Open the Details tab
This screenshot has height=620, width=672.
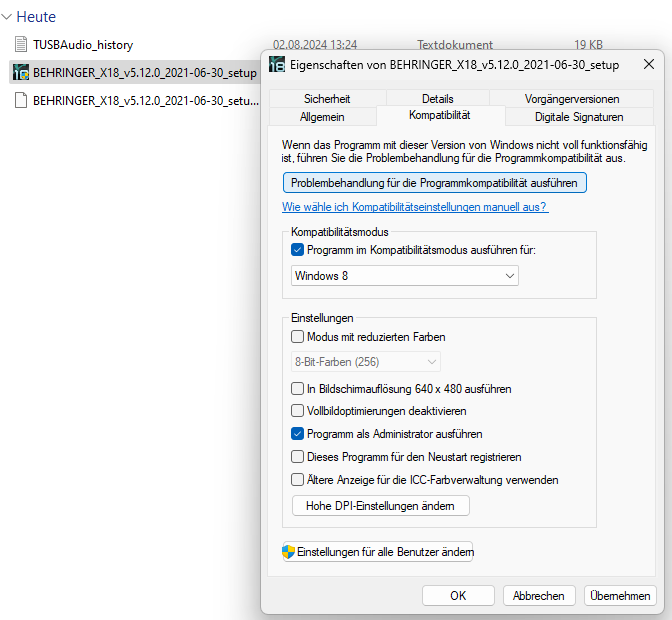(x=438, y=99)
